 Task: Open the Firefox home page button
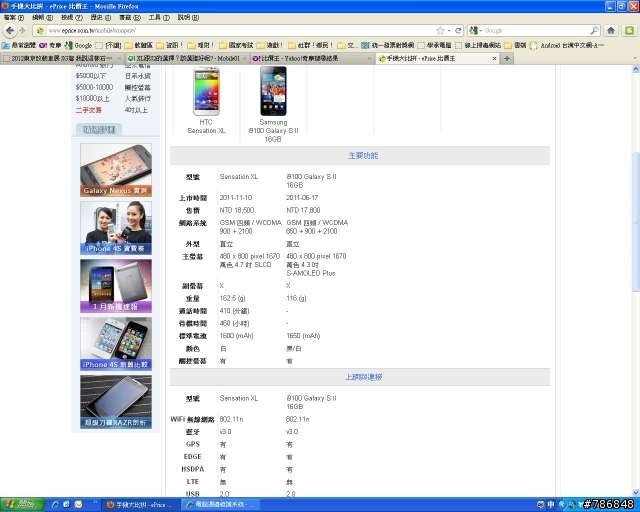coord(611,30)
